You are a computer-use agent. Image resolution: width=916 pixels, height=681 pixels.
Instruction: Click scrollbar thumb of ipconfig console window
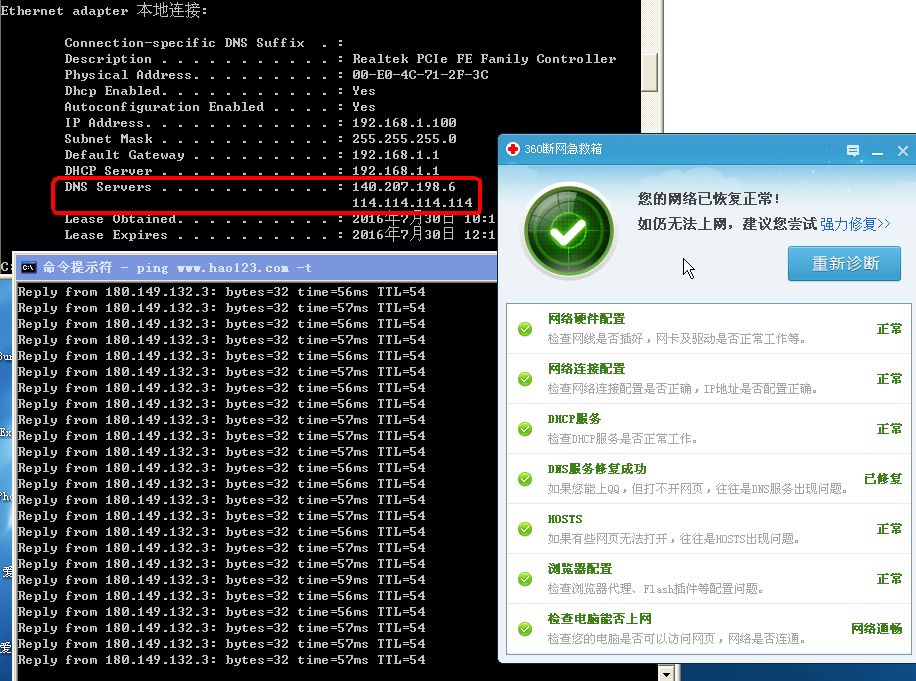point(650,72)
